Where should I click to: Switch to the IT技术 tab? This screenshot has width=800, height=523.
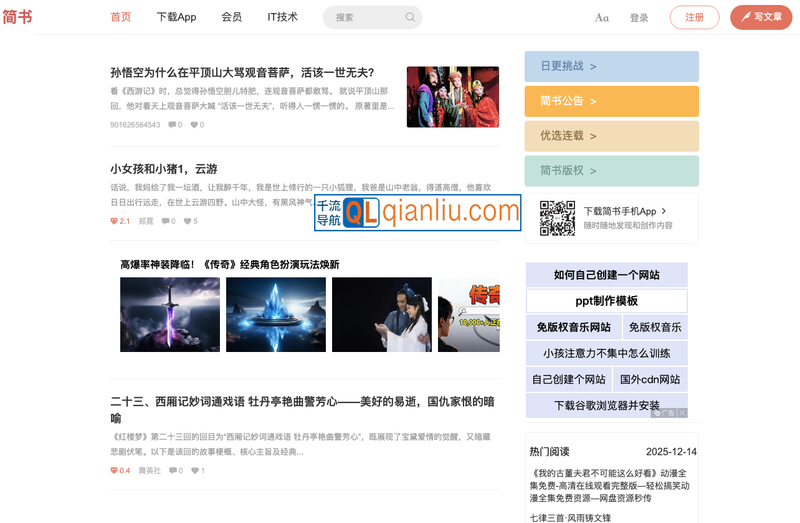[282, 17]
